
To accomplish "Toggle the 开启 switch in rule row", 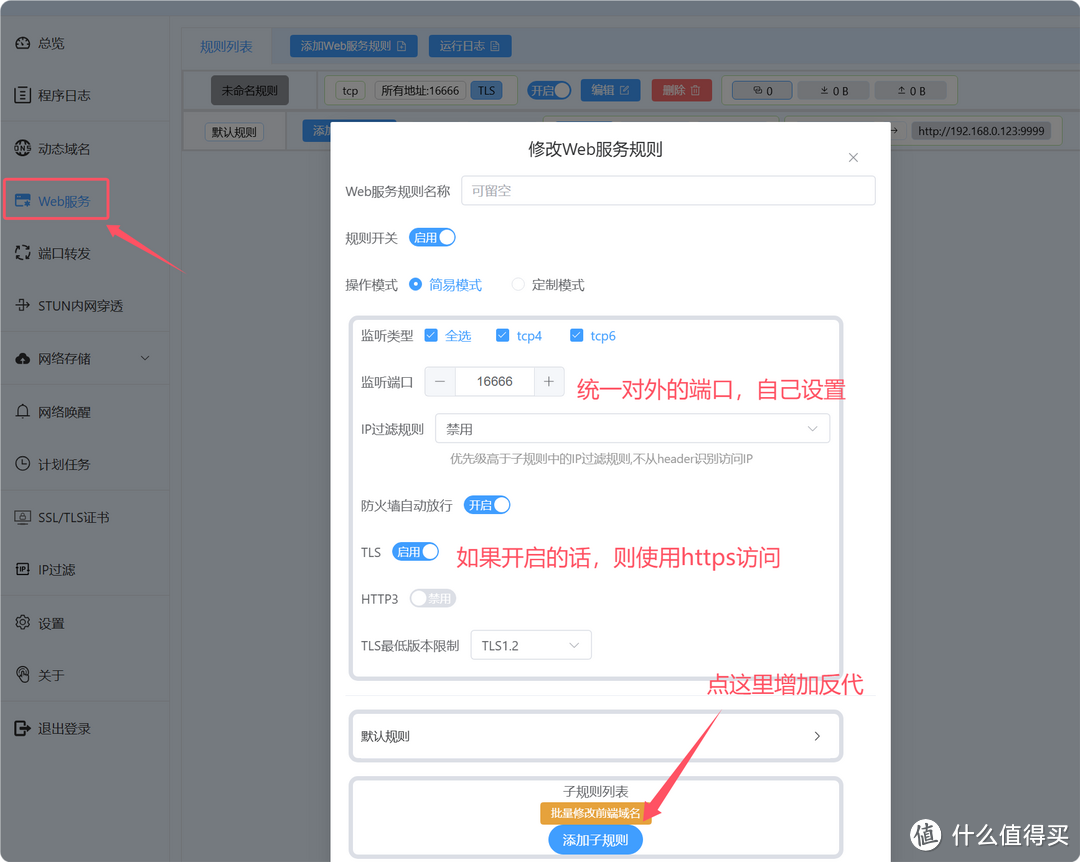I will [549, 90].
